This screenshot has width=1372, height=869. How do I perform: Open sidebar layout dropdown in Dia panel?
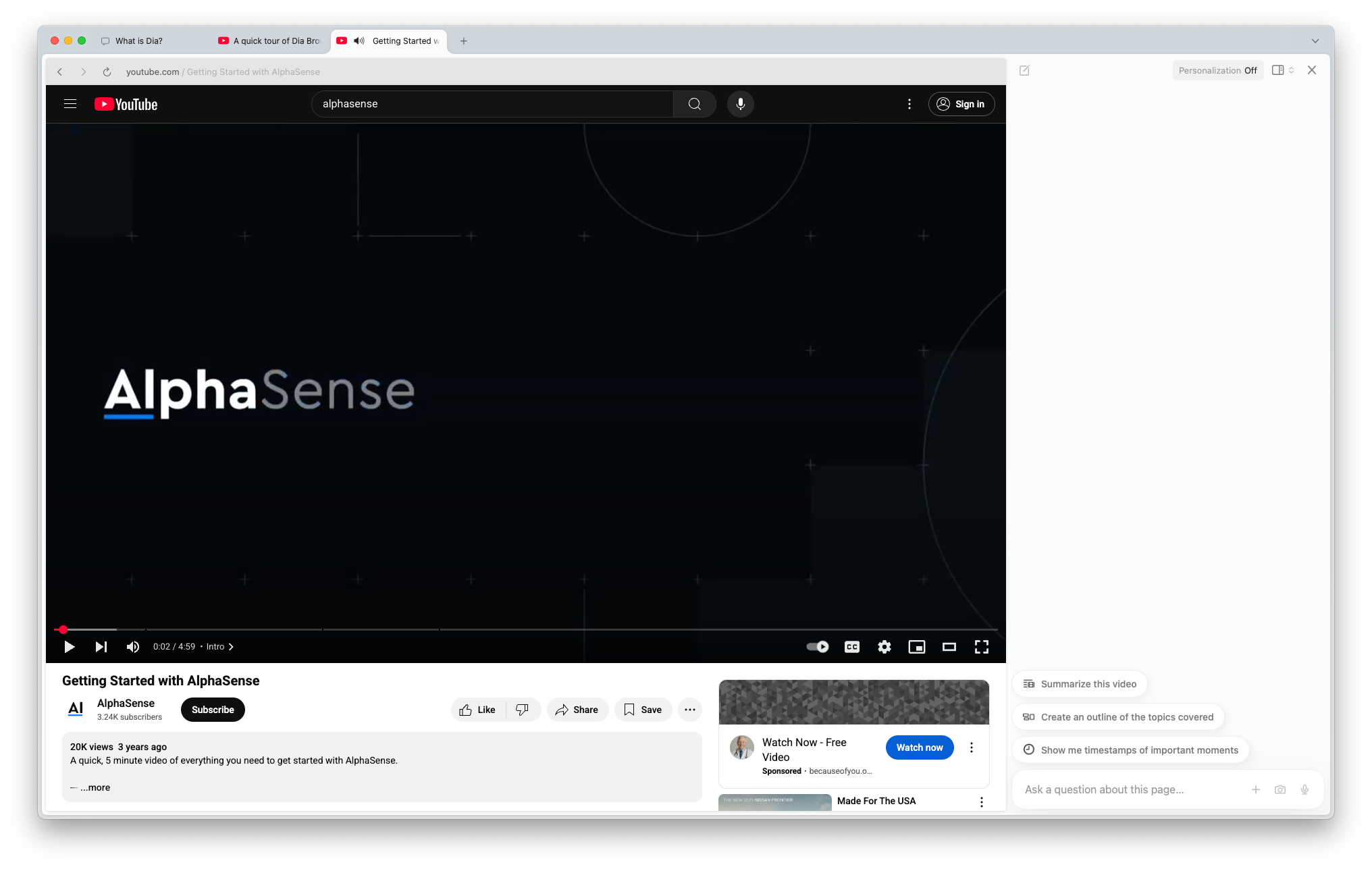point(1282,70)
